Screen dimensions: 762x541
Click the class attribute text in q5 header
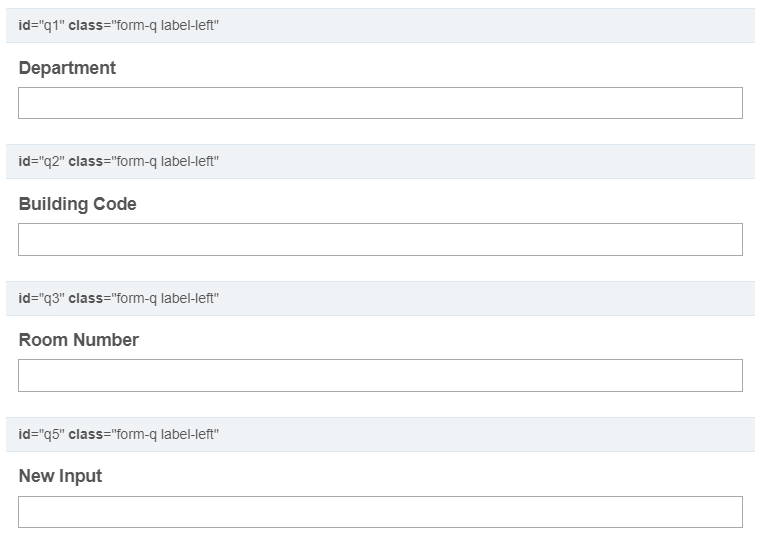143,434
